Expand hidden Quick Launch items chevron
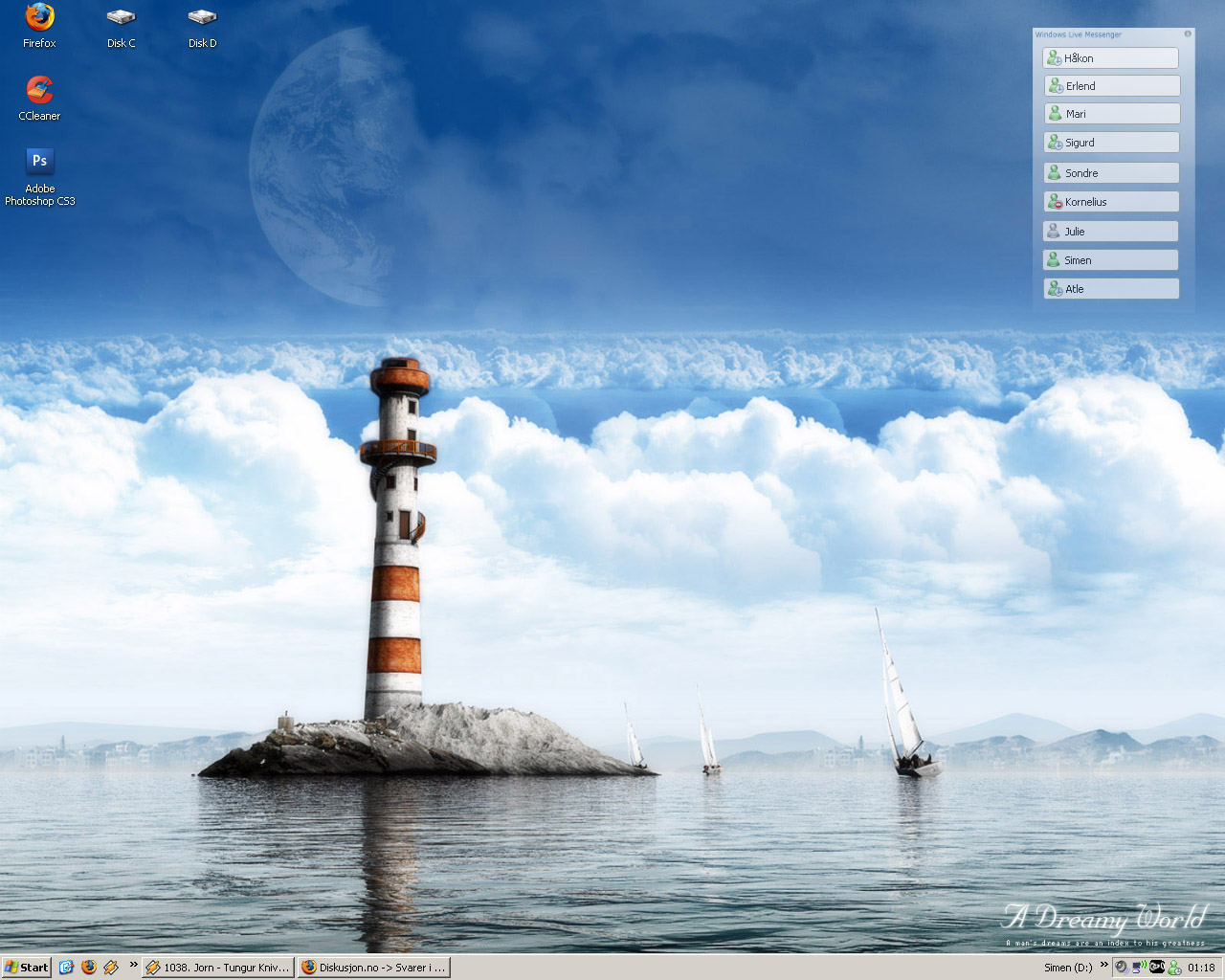 pyautogui.click(x=133, y=965)
